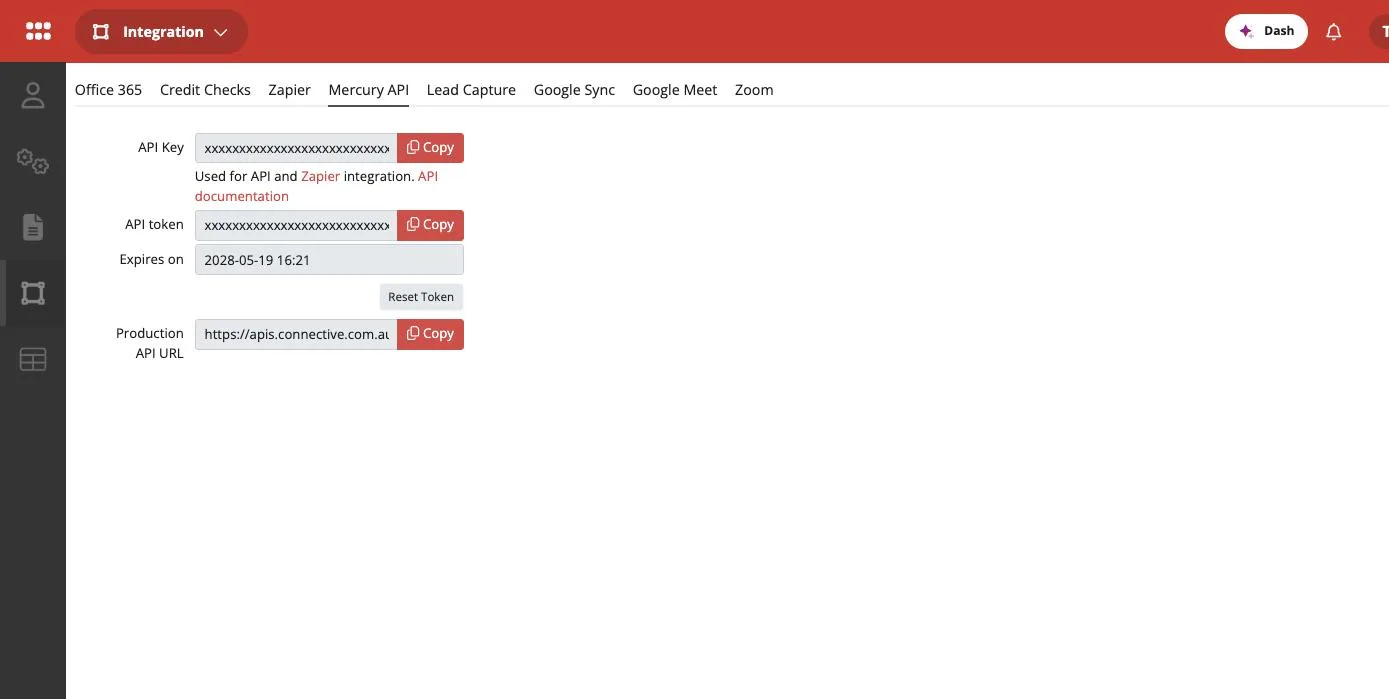Switch to the Office 365 tab

108,90
